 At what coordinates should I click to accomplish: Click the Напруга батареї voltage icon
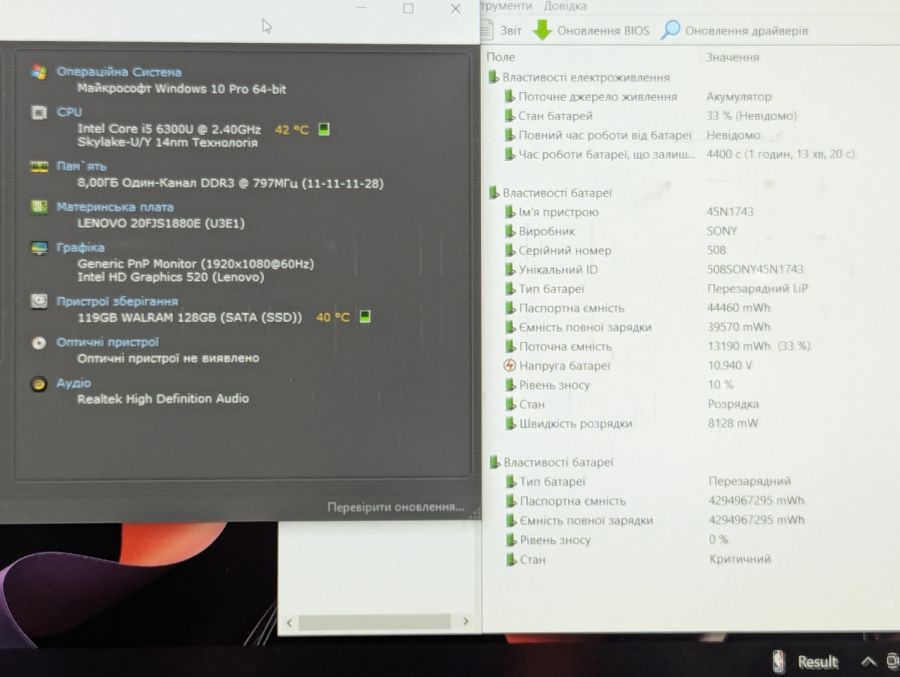click(509, 365)
